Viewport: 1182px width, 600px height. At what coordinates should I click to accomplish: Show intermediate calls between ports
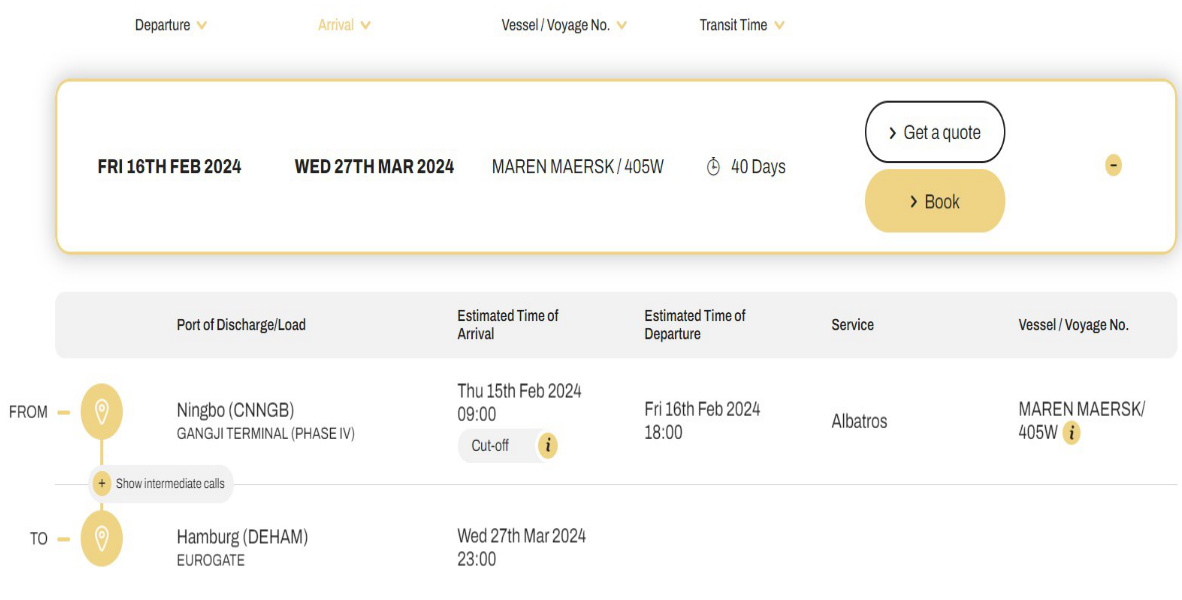coord(161,483)
